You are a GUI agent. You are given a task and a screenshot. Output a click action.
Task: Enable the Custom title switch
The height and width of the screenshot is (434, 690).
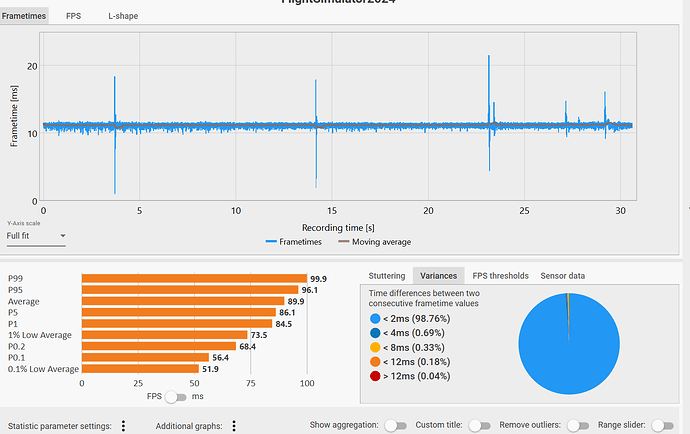click(x=479, y=426)
